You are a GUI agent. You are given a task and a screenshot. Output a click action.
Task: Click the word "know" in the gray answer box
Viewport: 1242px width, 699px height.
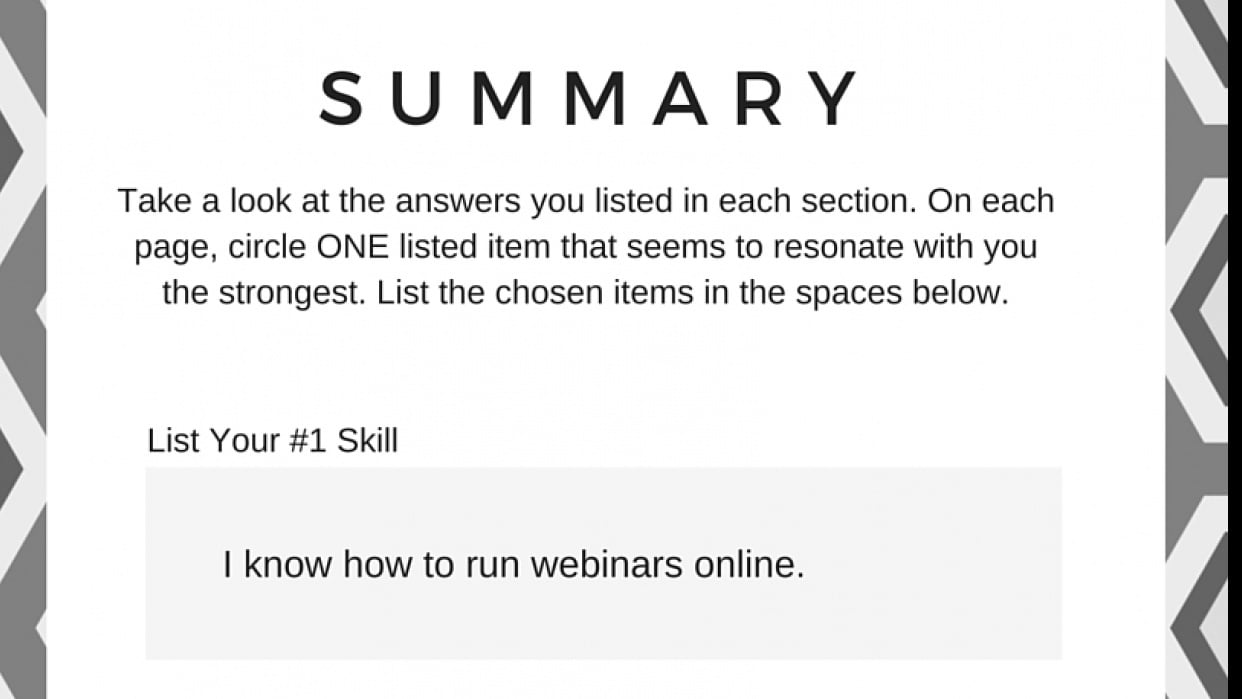click(x=289, y=565)
